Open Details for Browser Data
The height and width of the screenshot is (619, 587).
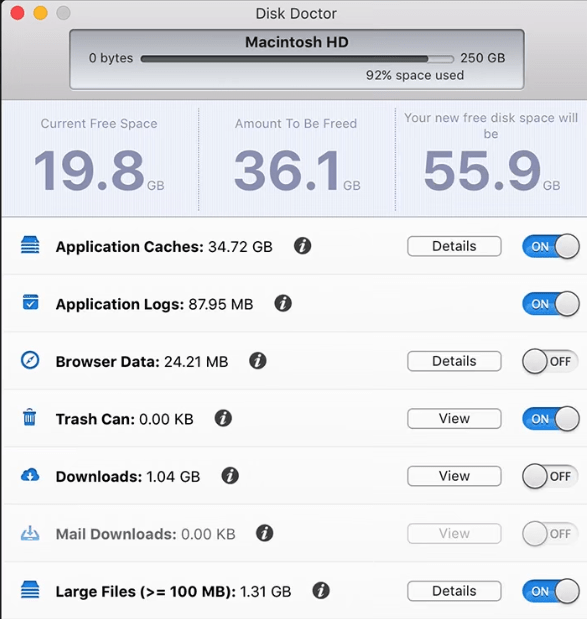click(x=454, y=361)
